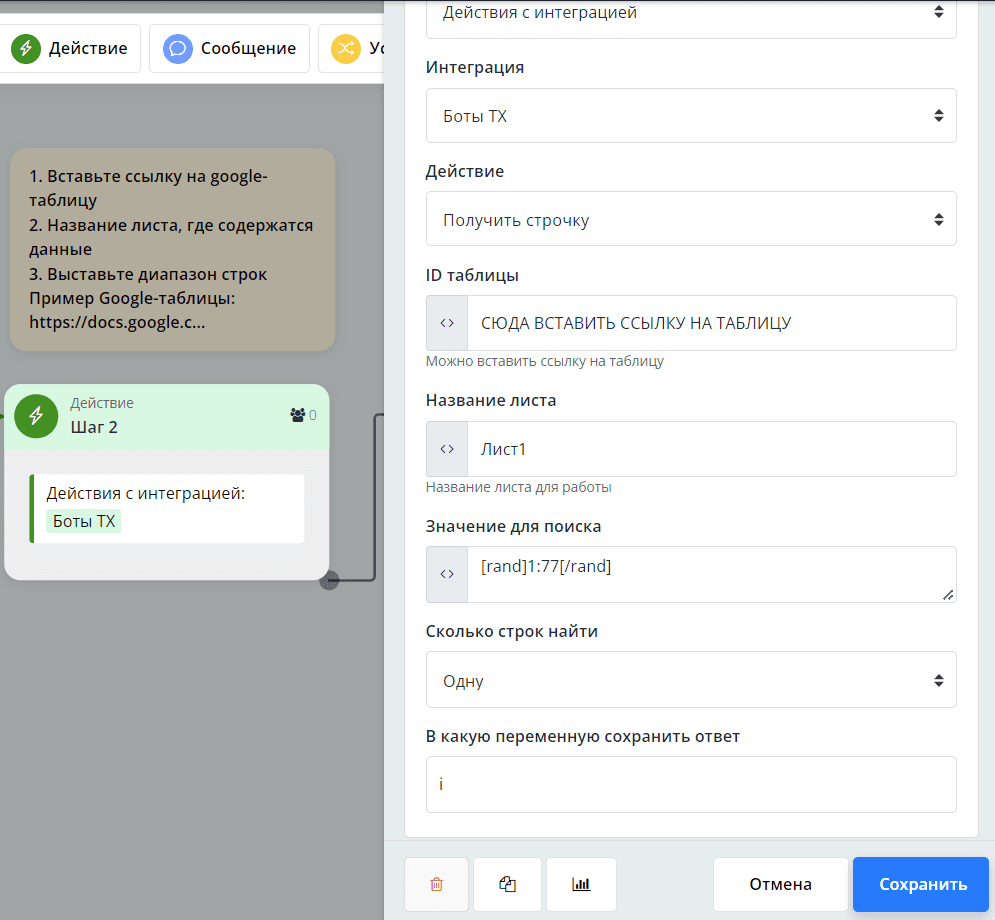This screenshot has height=920, width=995.
Task: Click code brackets icon beside Название листа
Action: pyautogui.click(x=447, y=449)
